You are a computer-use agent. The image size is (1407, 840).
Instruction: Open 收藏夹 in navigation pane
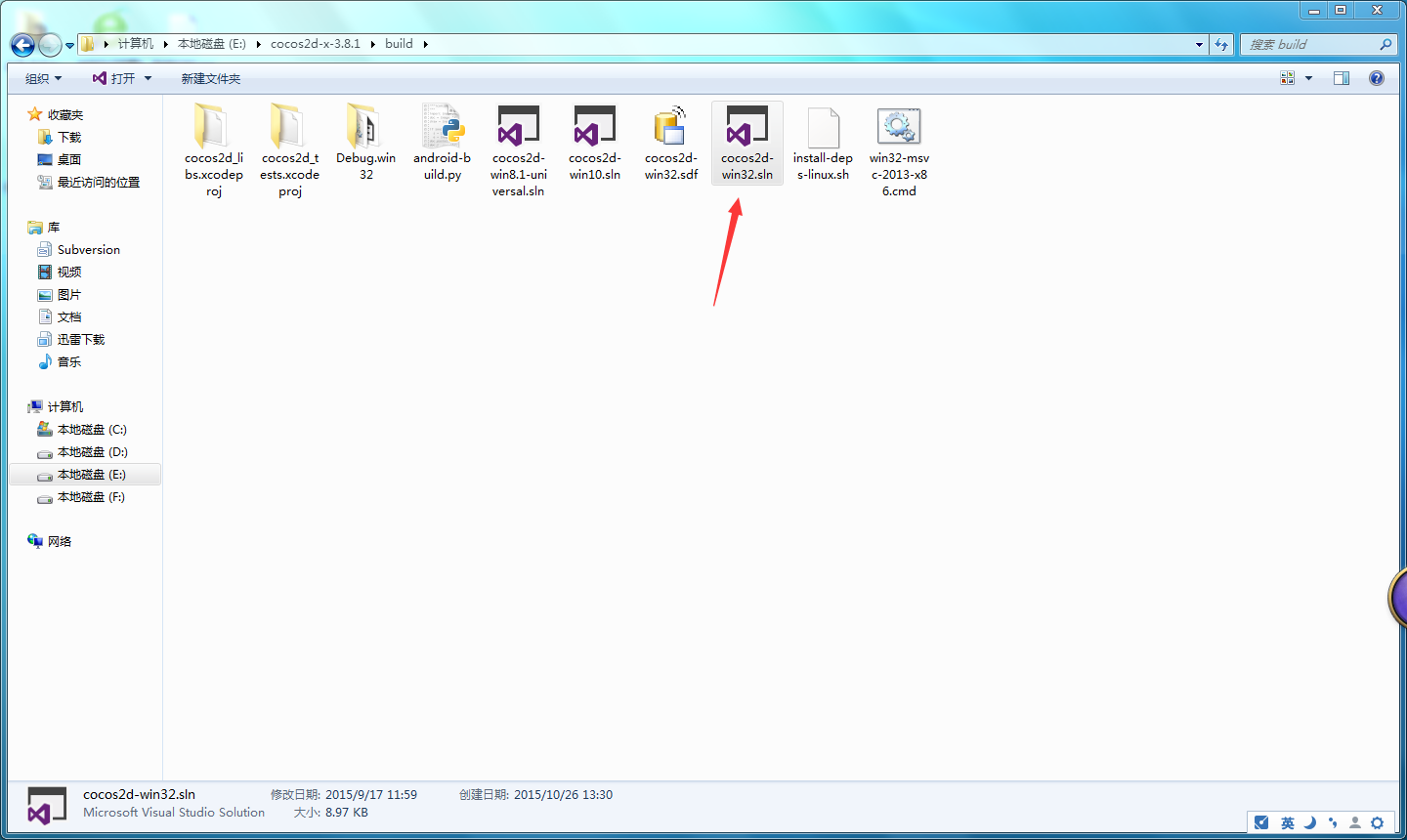click(x=65, y=114)
